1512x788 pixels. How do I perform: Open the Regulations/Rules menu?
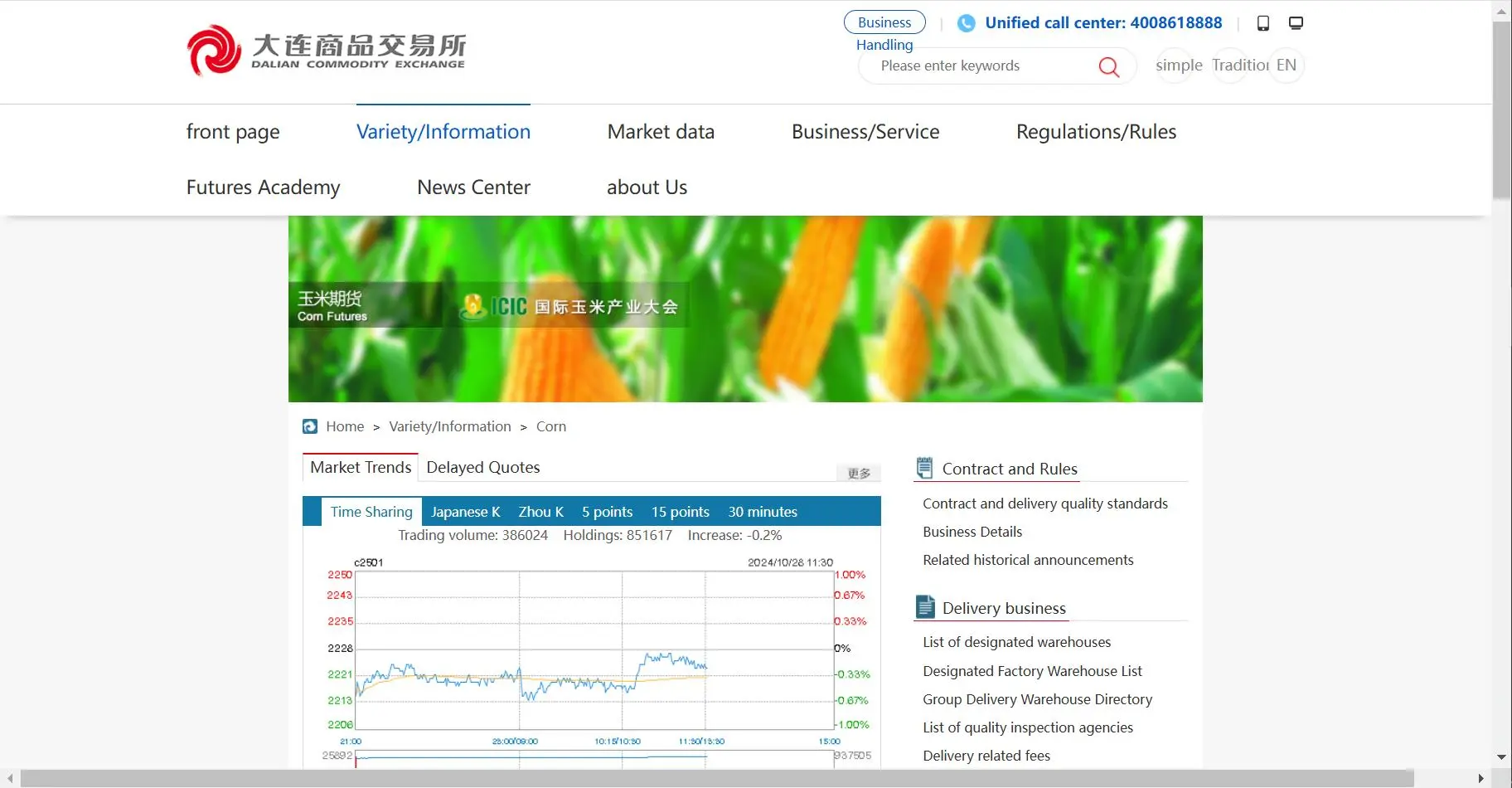point(1096,132)
